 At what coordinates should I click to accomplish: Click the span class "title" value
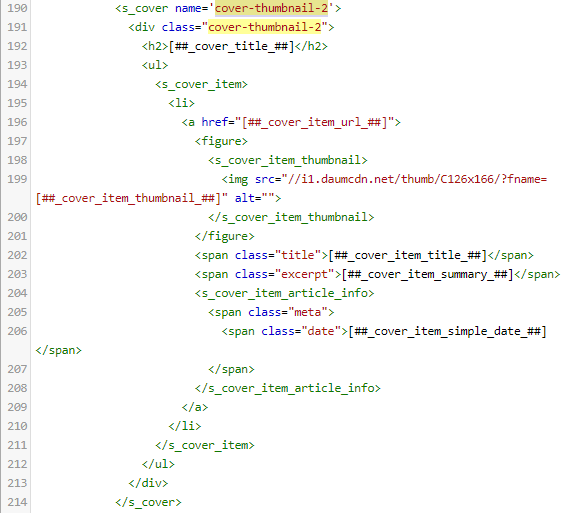[x=298, y=255]
